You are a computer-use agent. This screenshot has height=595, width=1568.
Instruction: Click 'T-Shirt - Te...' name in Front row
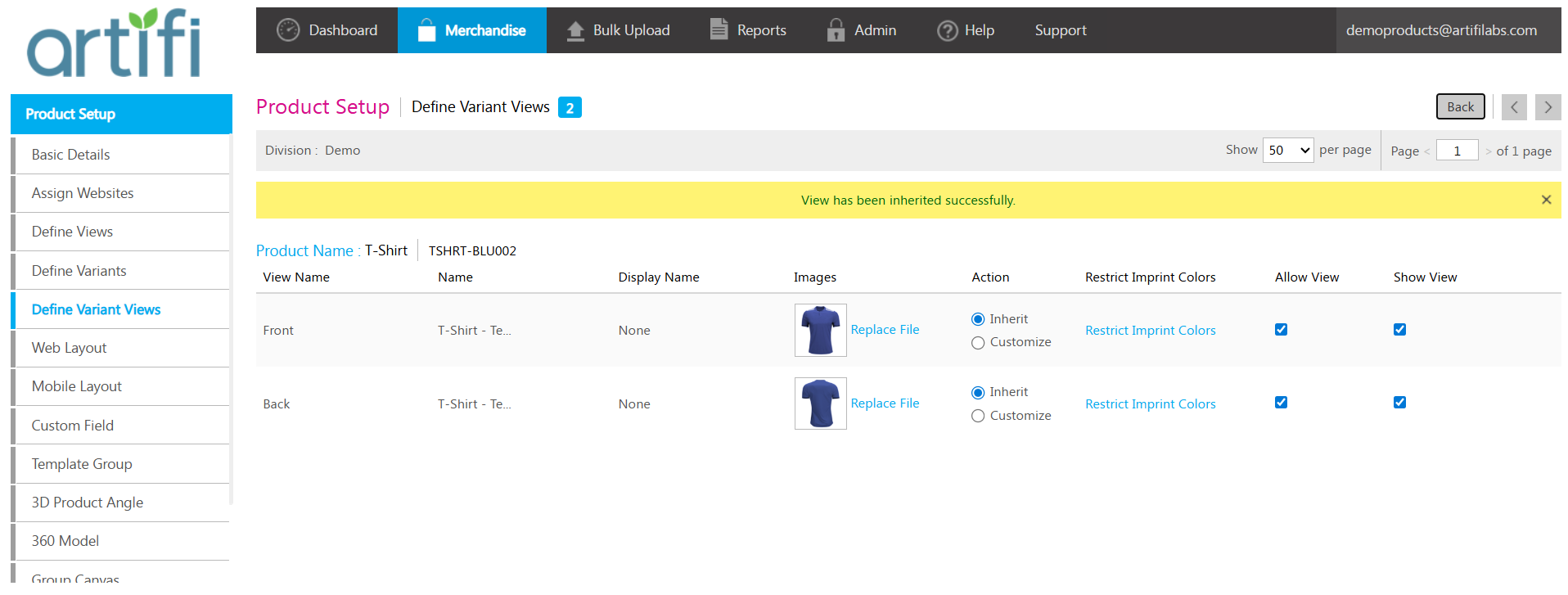[x=474, y=331]
